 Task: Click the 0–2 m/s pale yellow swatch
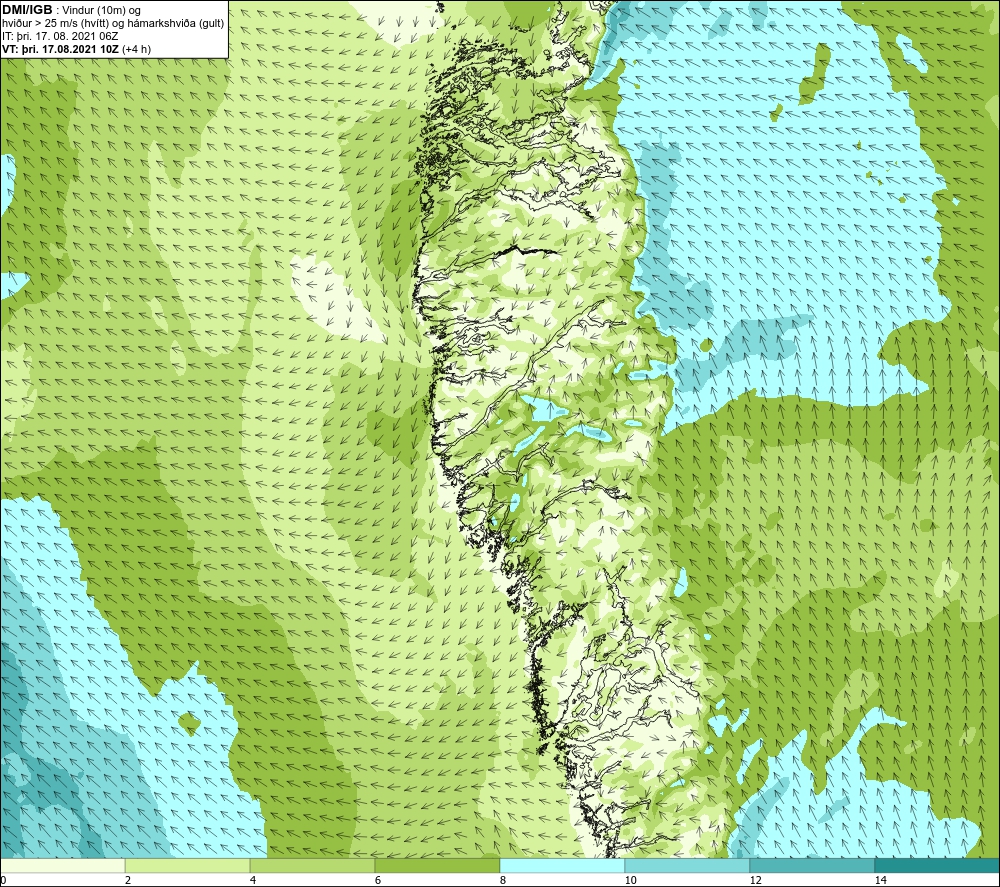pos(62,865)
